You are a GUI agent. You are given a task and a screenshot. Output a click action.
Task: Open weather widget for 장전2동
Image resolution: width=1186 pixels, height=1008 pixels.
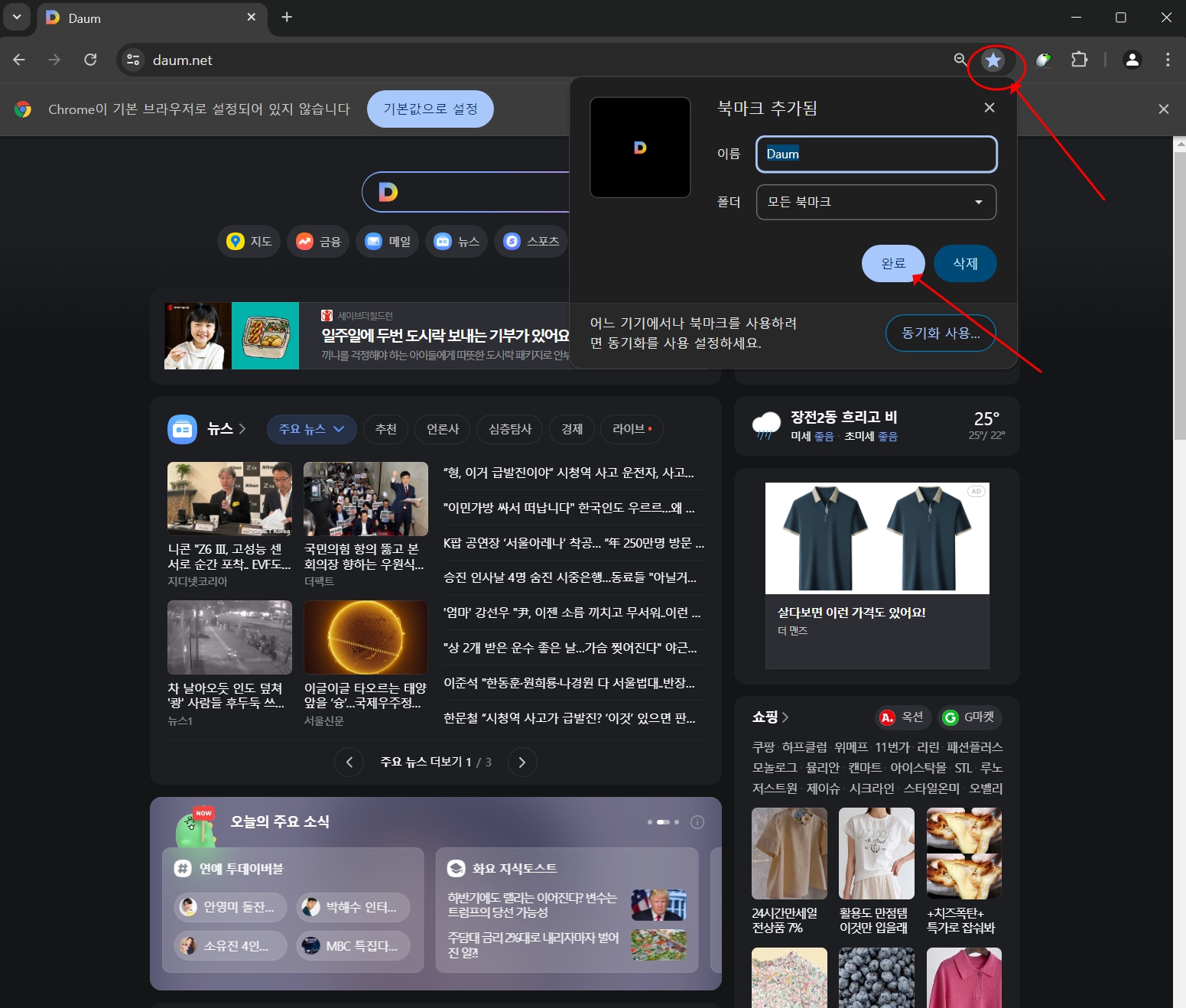pos(877,426)
